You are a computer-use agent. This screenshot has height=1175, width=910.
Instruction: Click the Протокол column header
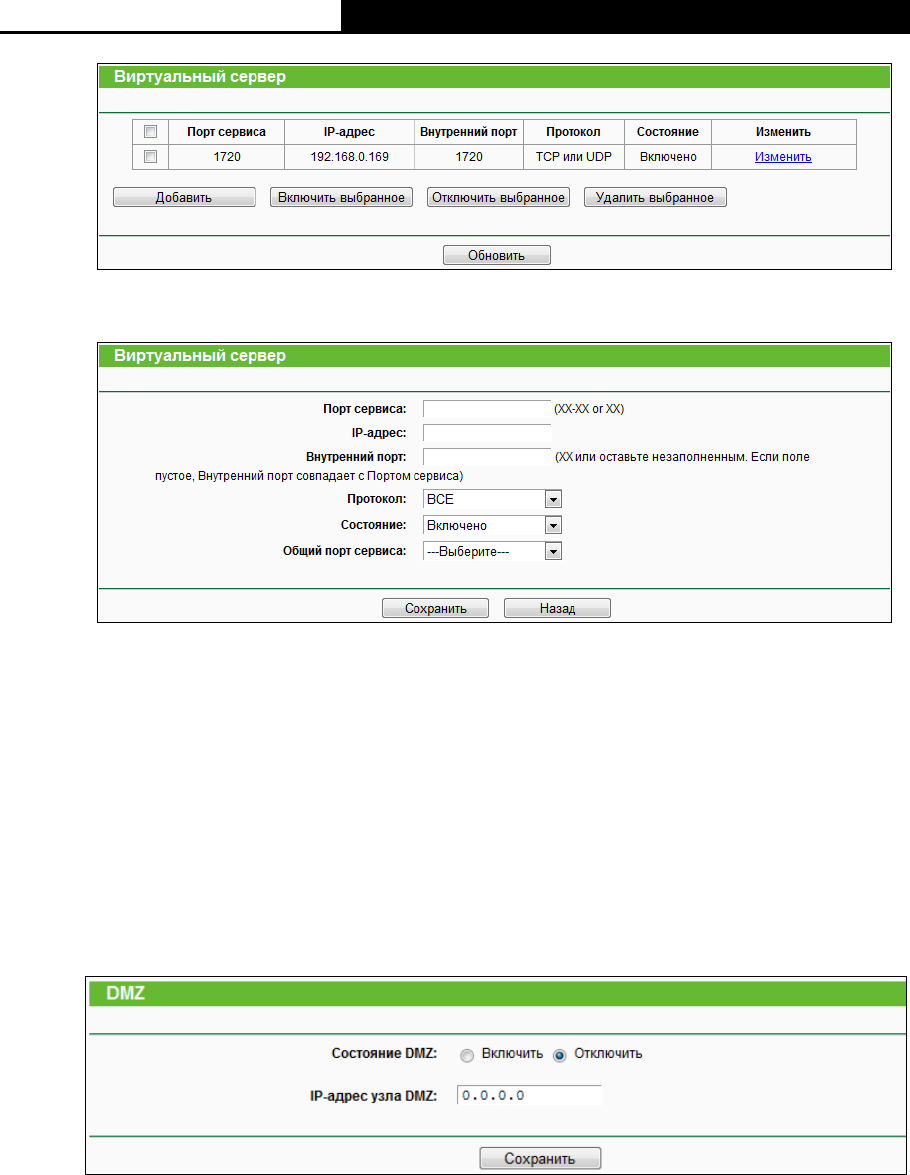tap(573, 132)
